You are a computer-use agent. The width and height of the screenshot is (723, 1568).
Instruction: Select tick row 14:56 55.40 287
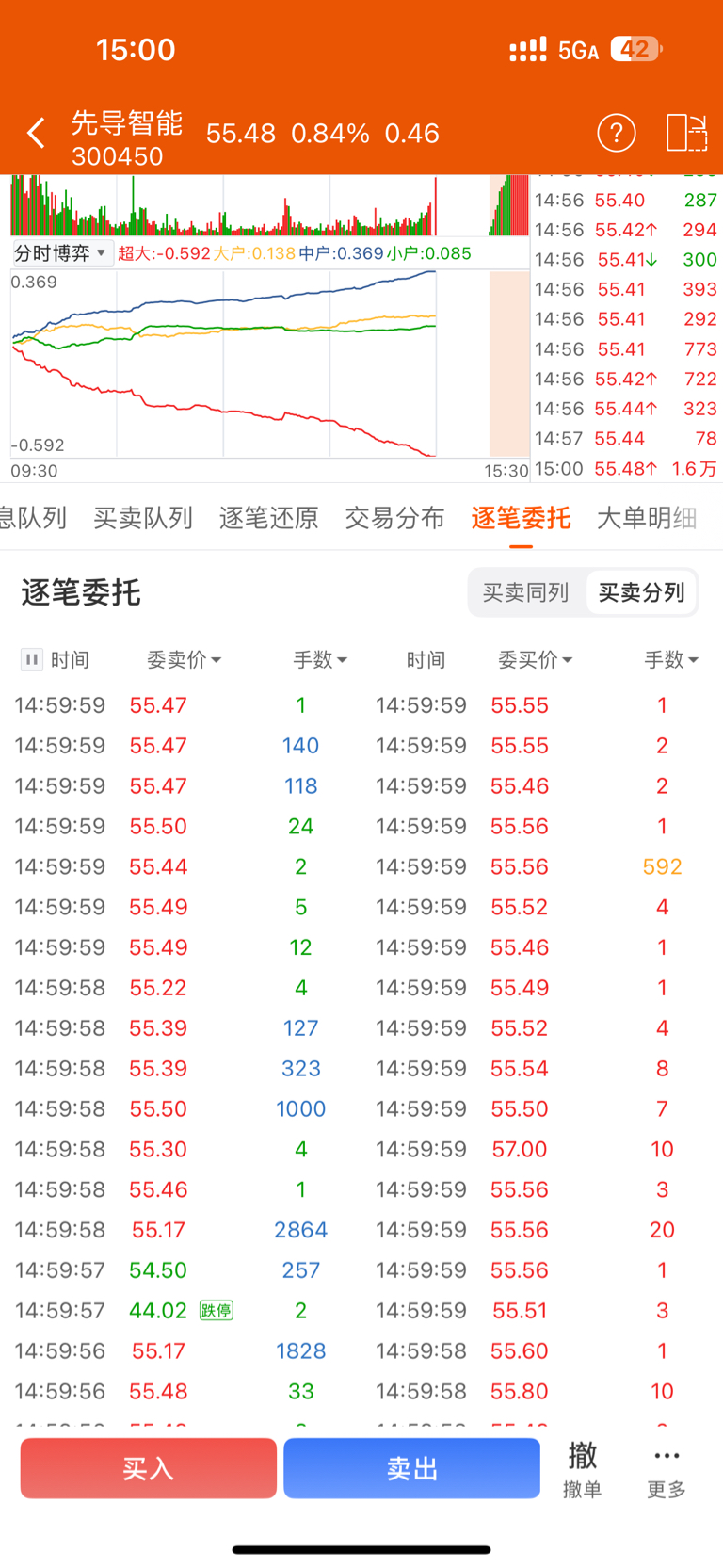click(625, 200)
